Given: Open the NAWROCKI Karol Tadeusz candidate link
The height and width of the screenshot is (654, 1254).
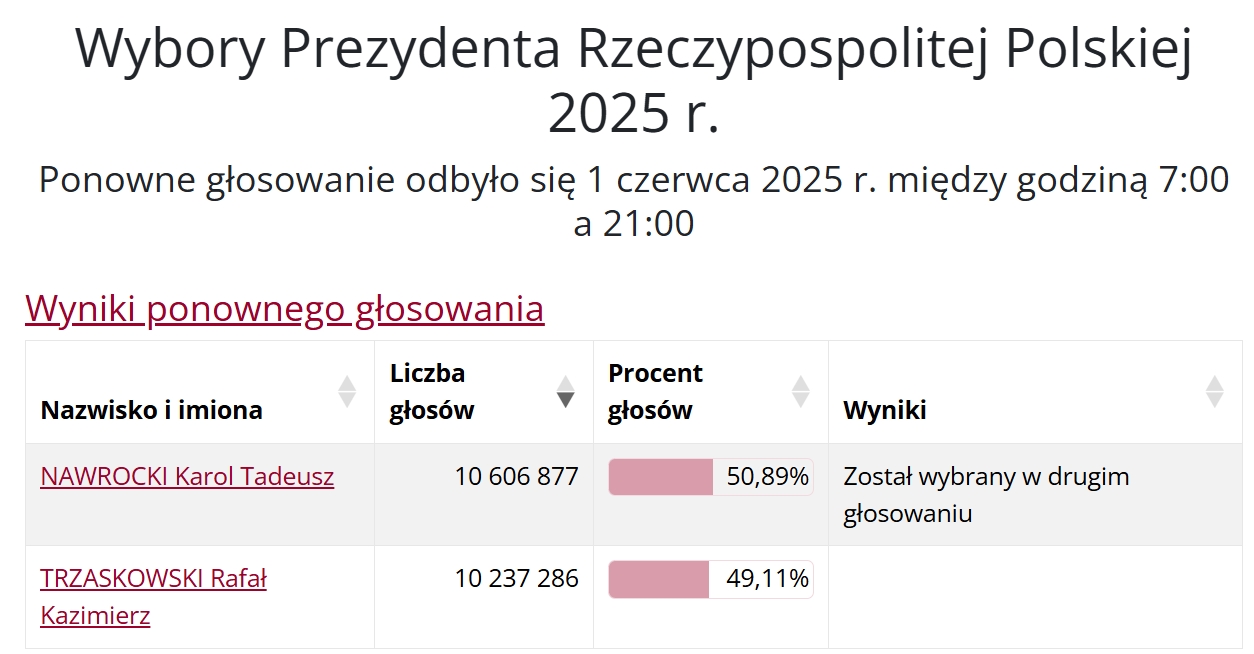Looking at the screenshot, I should [x=187, y=476].
